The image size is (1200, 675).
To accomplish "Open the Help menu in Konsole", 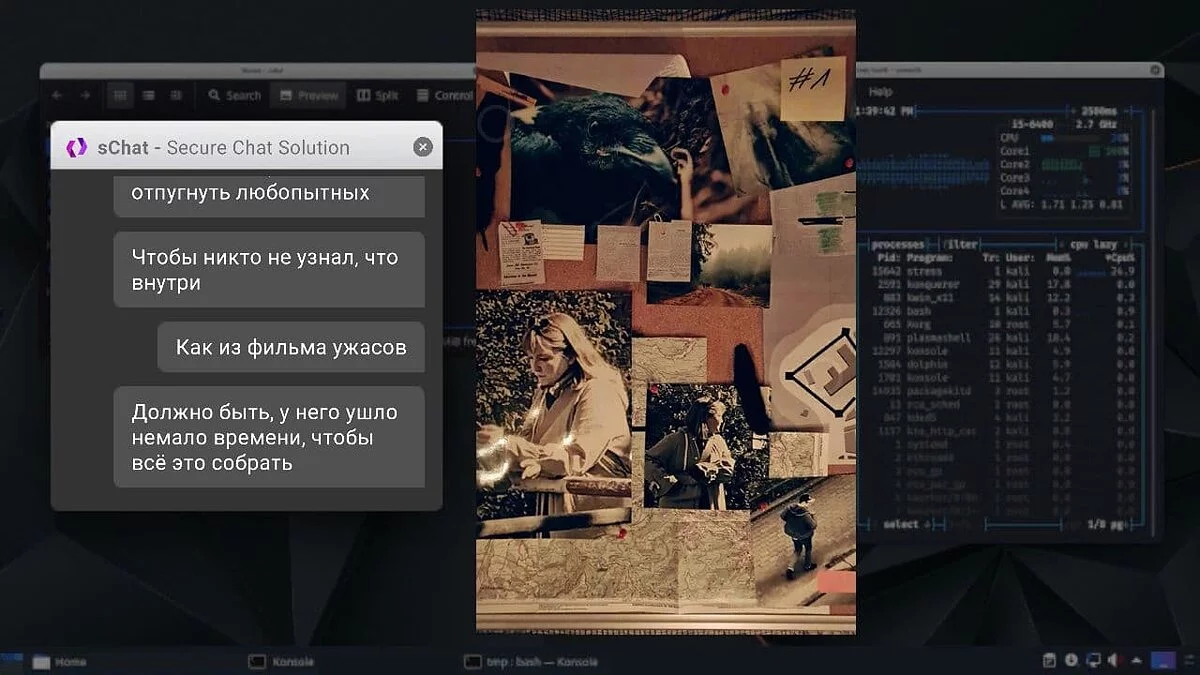I will (x=881, y=91).
